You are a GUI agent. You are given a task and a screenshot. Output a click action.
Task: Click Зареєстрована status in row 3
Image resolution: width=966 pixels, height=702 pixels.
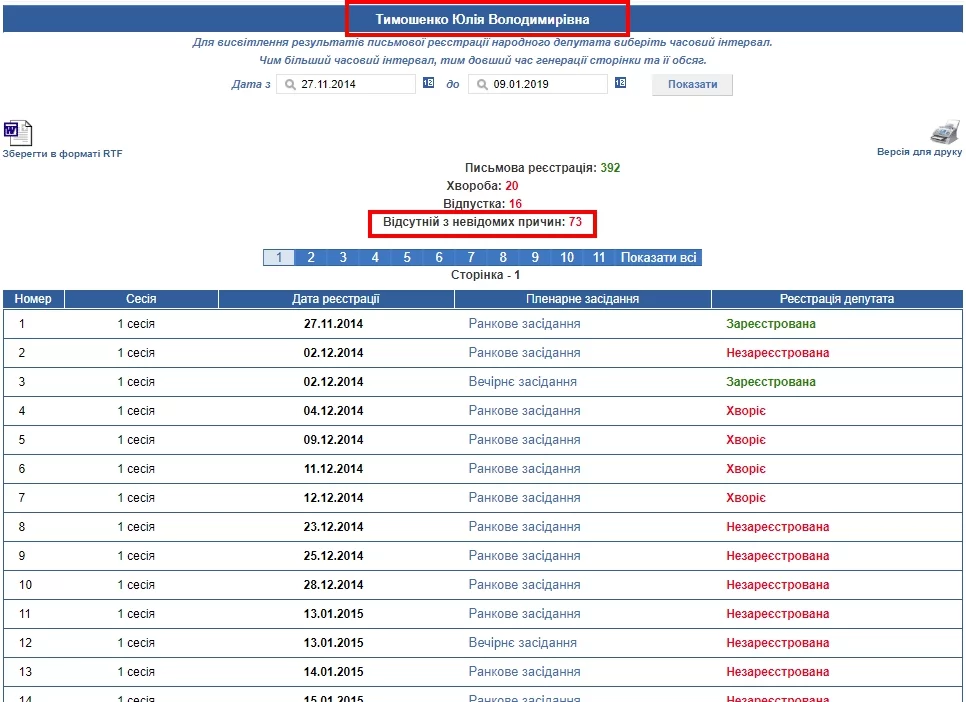771,382
